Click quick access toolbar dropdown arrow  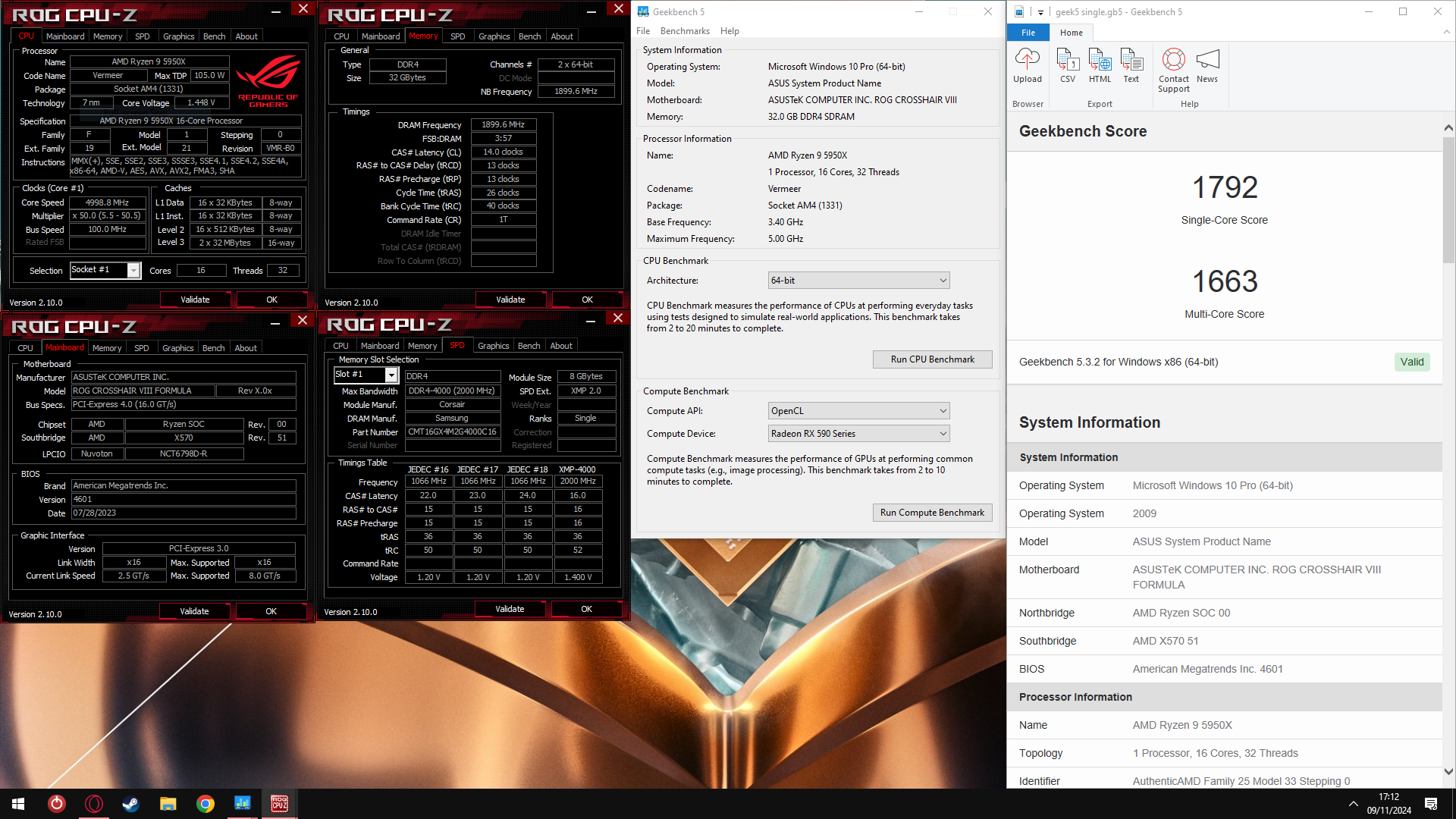(x=1040, y=12)
